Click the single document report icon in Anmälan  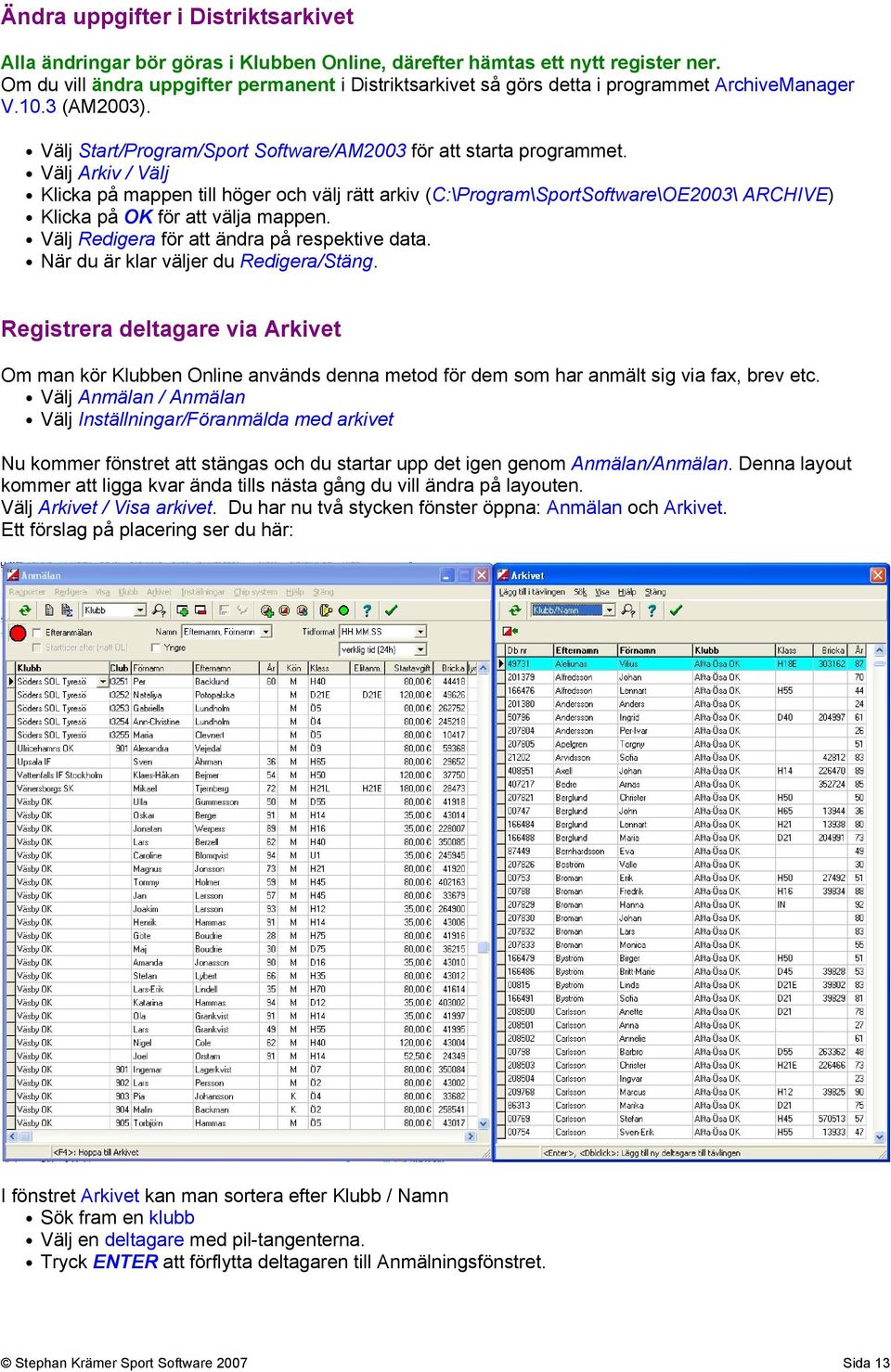(49, 610)
